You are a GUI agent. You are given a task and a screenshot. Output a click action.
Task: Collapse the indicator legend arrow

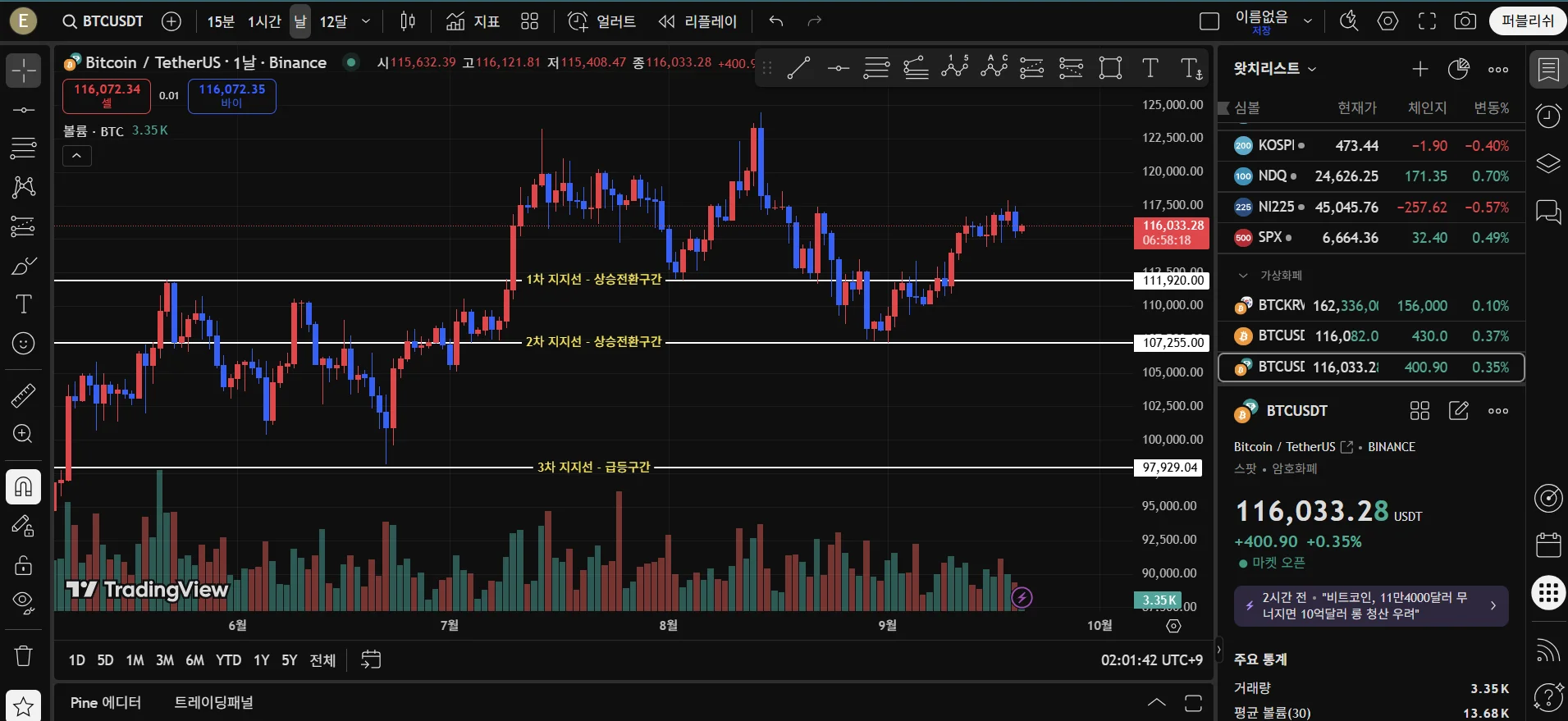[77, 156]
